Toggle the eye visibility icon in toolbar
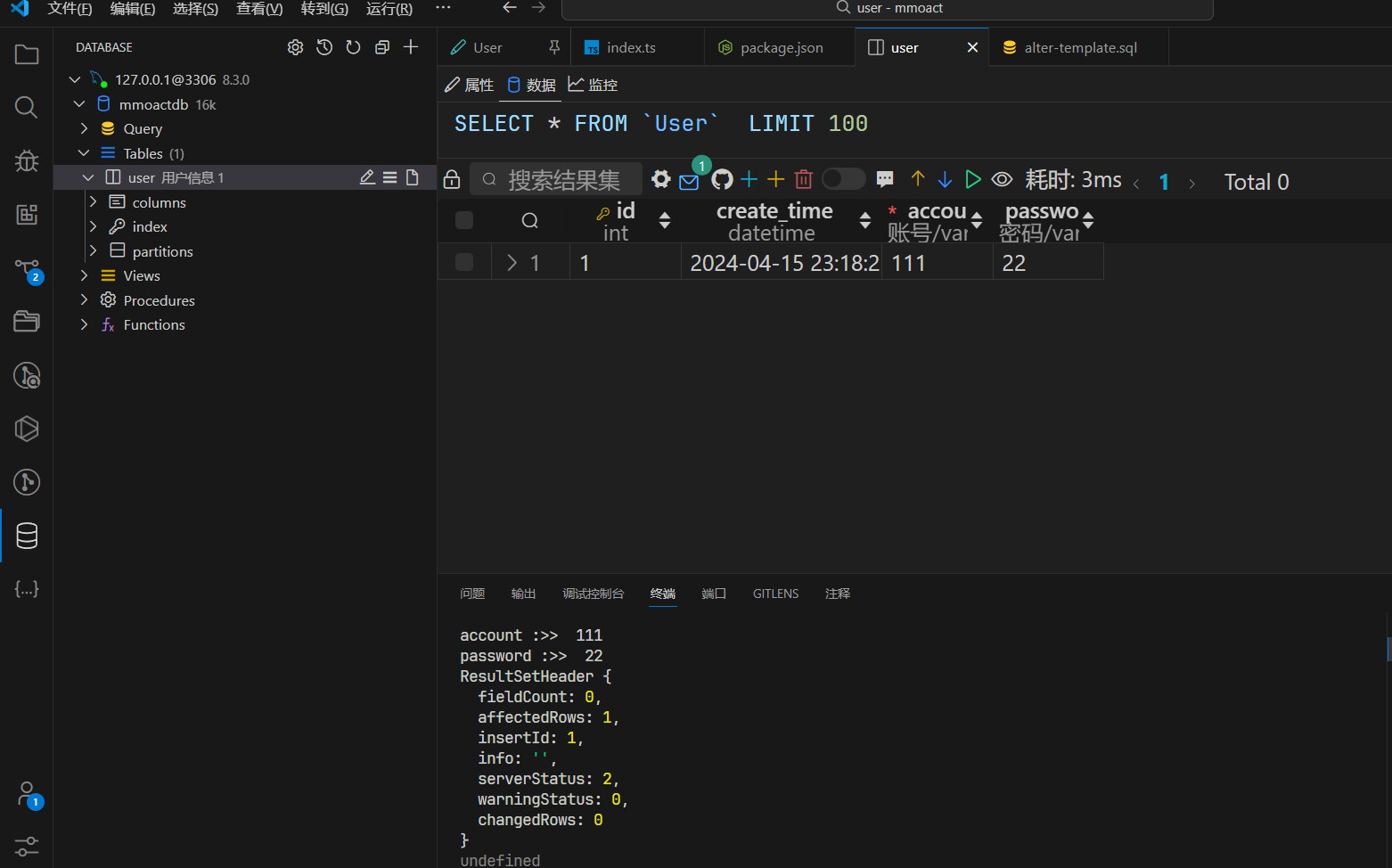The width and height of the screenshot is (1392, 868). (1002, 180)
